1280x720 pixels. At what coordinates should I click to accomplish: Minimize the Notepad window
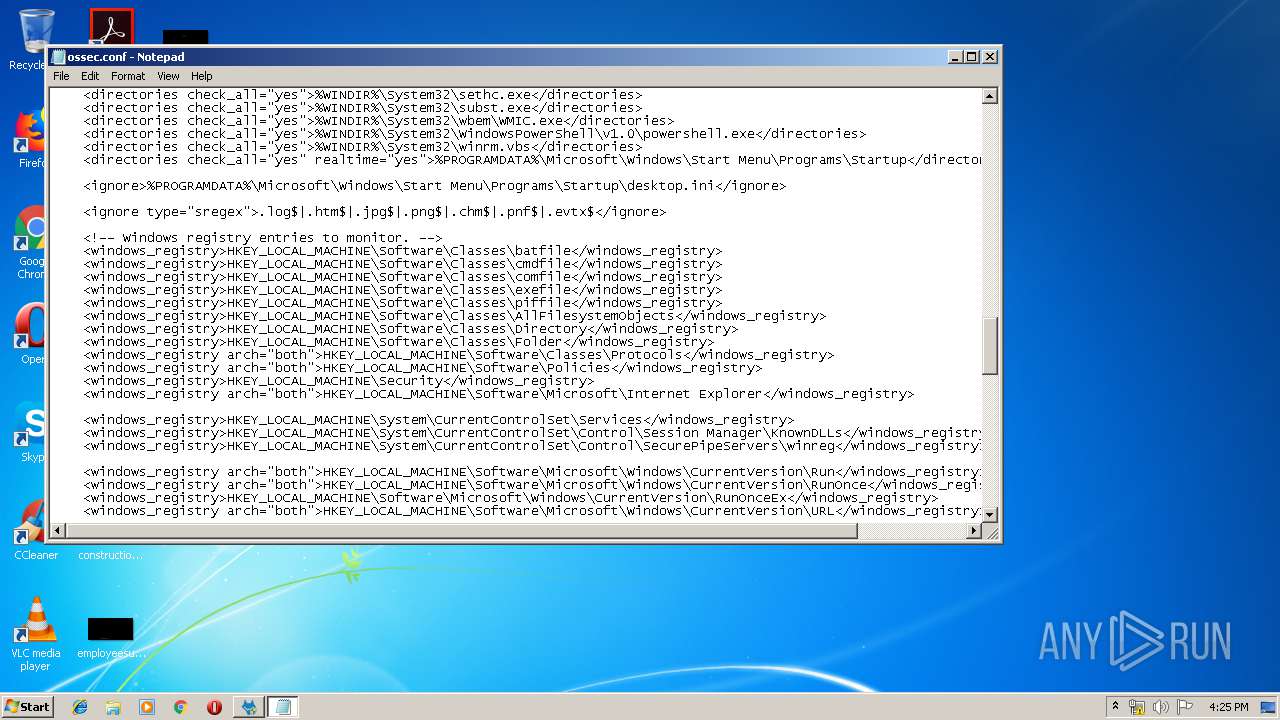(x=955, y=57)
